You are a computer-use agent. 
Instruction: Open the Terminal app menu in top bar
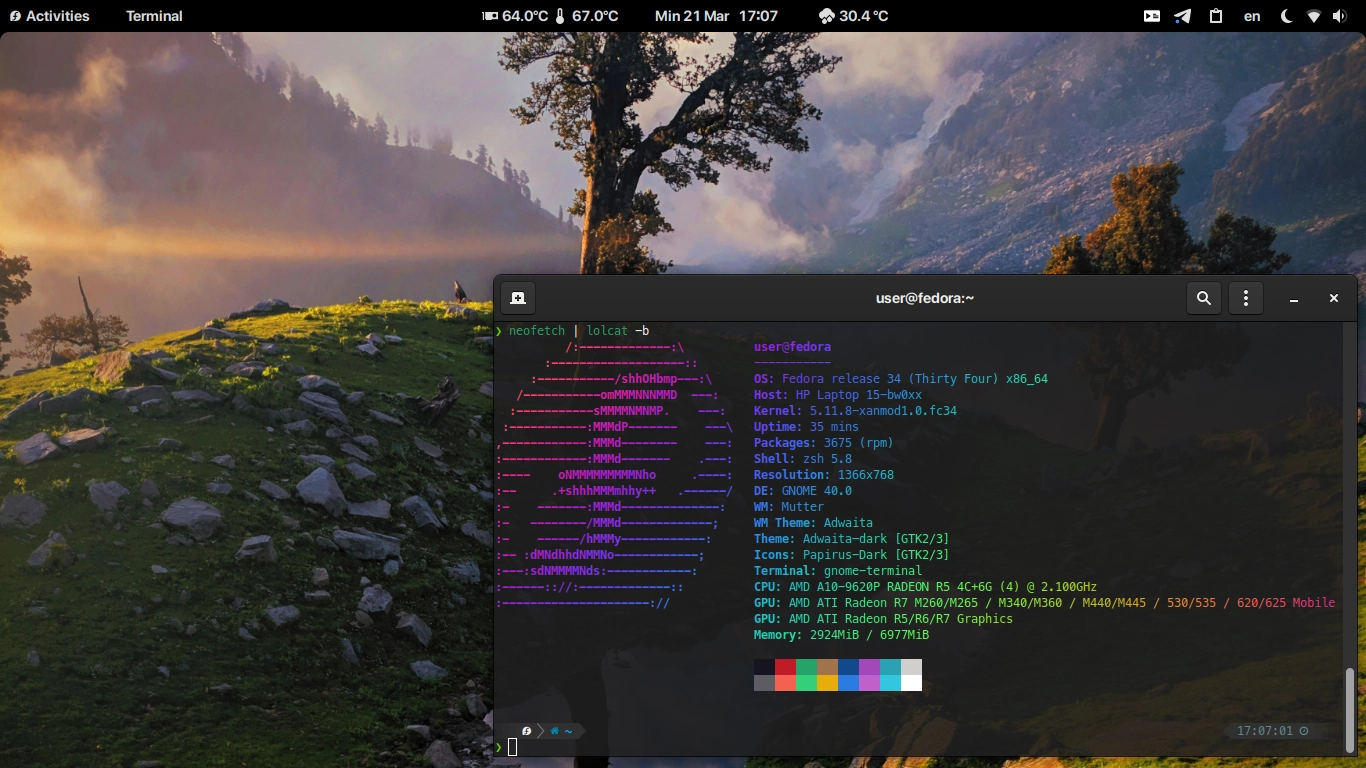pos(154,16)
